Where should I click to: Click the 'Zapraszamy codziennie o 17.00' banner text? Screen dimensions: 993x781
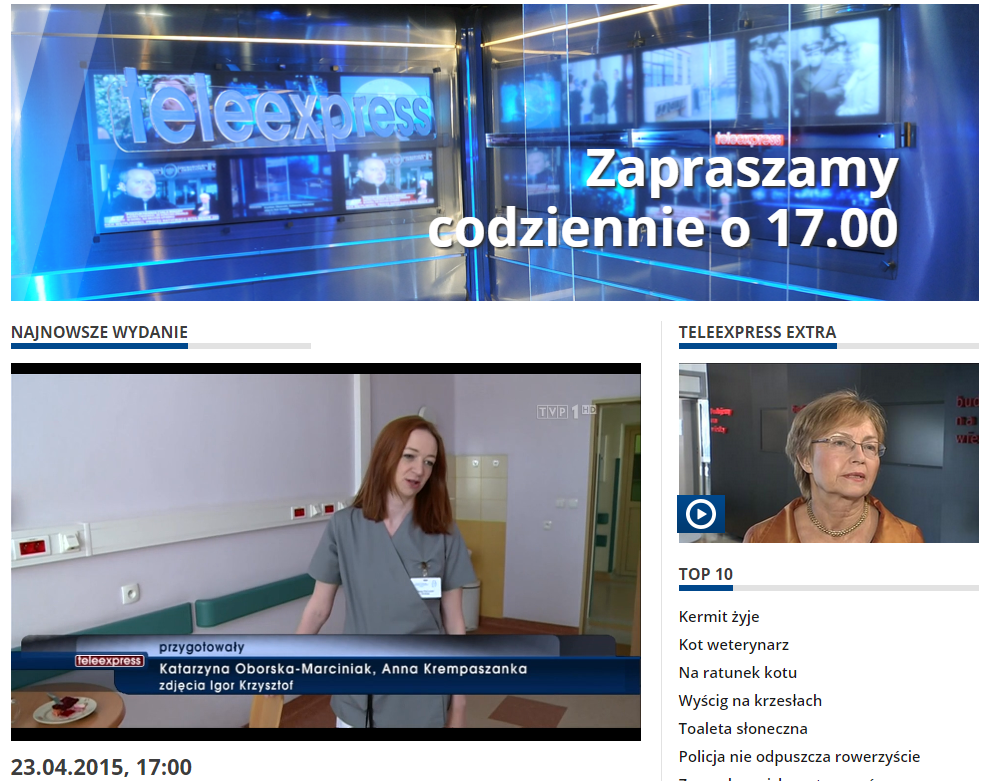pos(663,199)
